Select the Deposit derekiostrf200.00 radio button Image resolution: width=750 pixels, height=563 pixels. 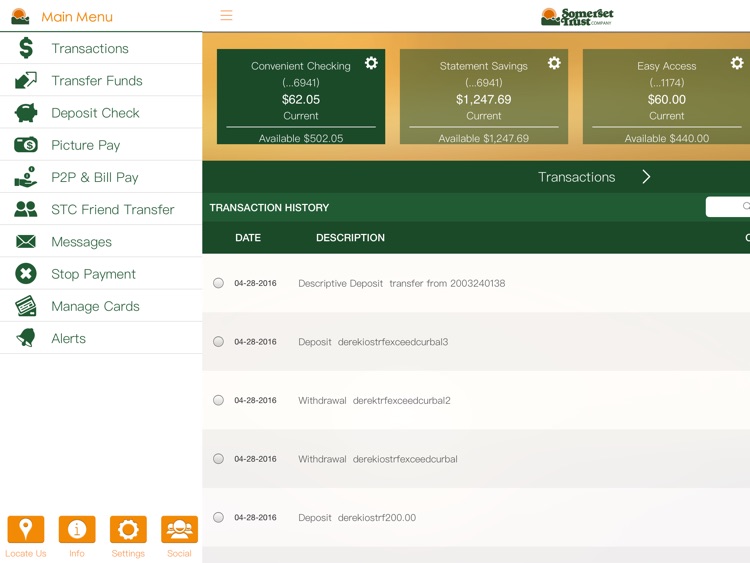coord(218,517)
